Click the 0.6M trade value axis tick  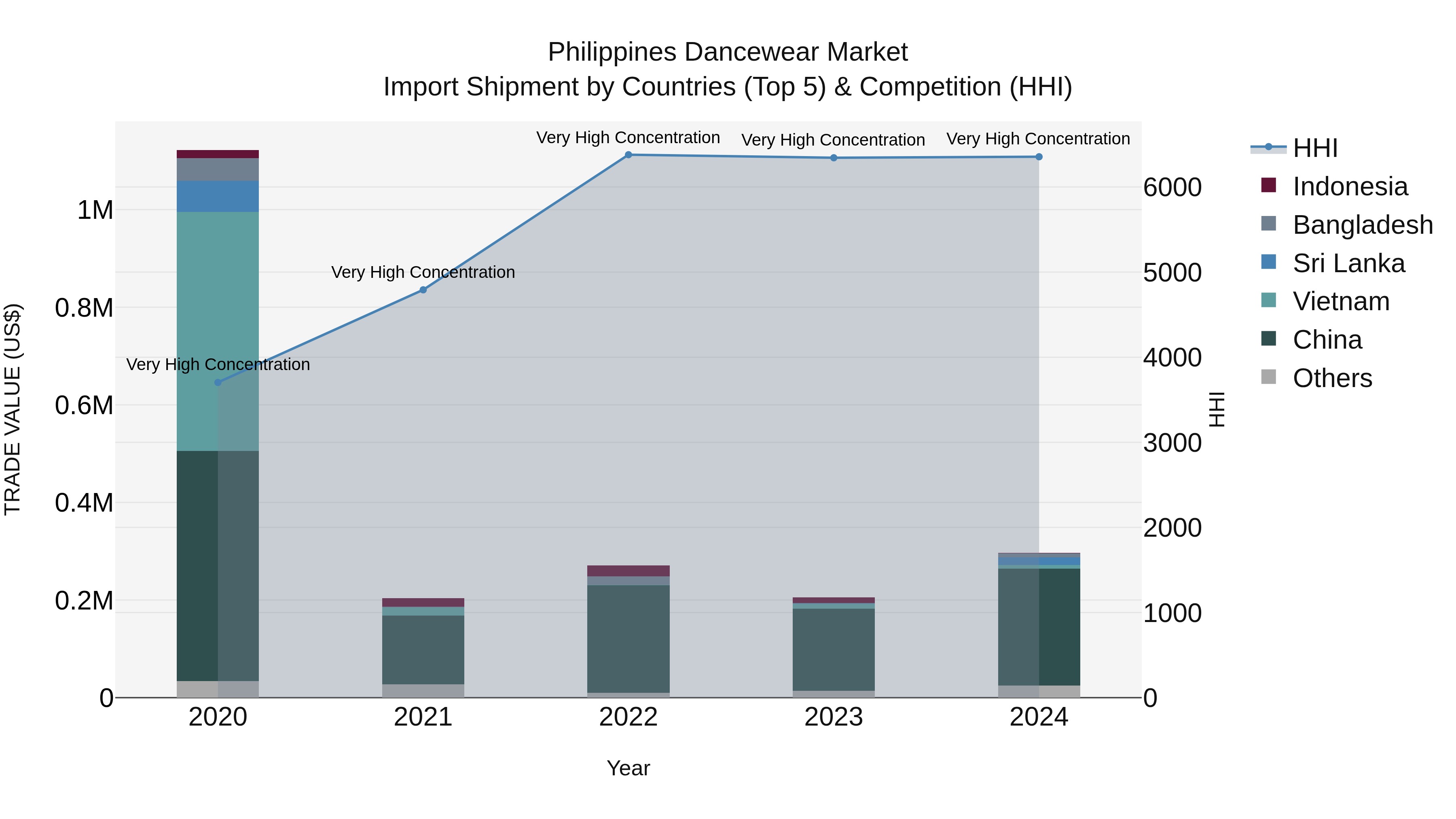[84, 406]
